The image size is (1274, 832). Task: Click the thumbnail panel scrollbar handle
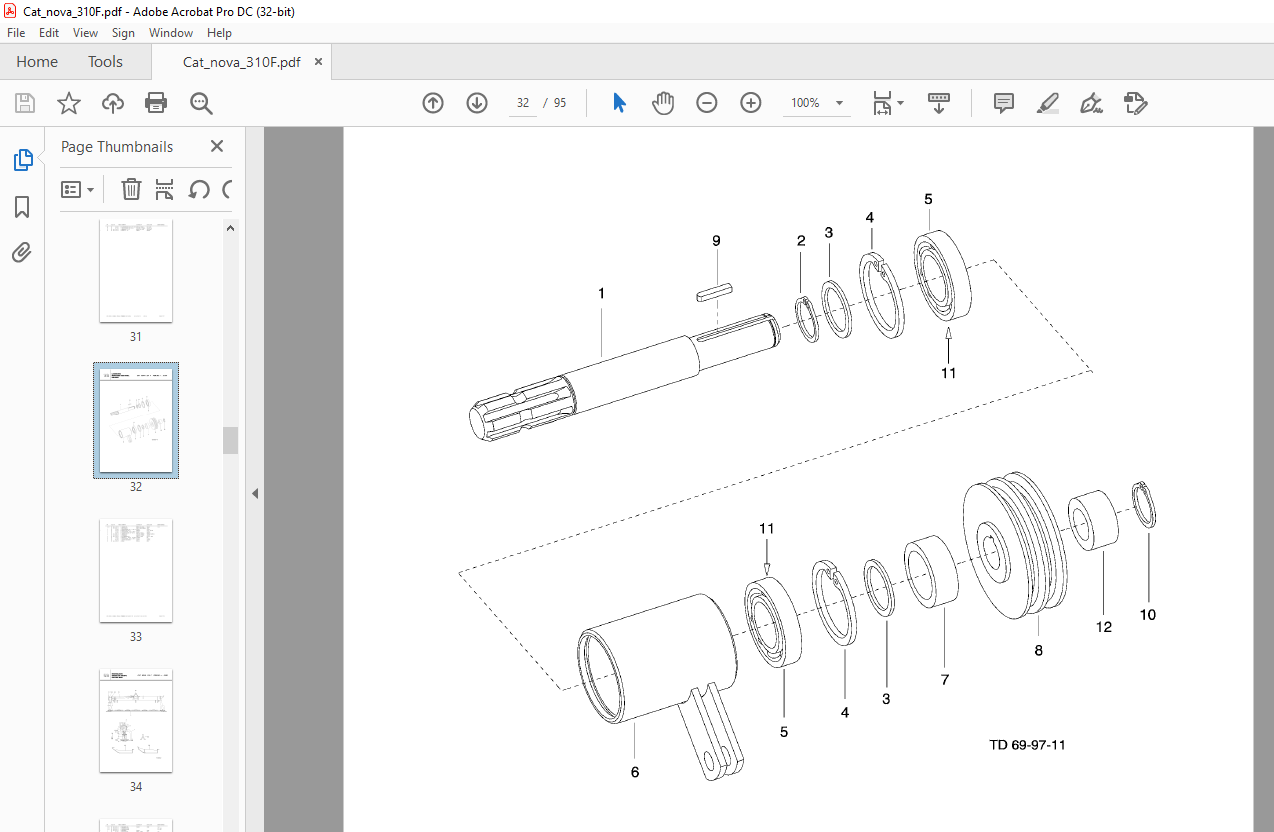[230, 440]
